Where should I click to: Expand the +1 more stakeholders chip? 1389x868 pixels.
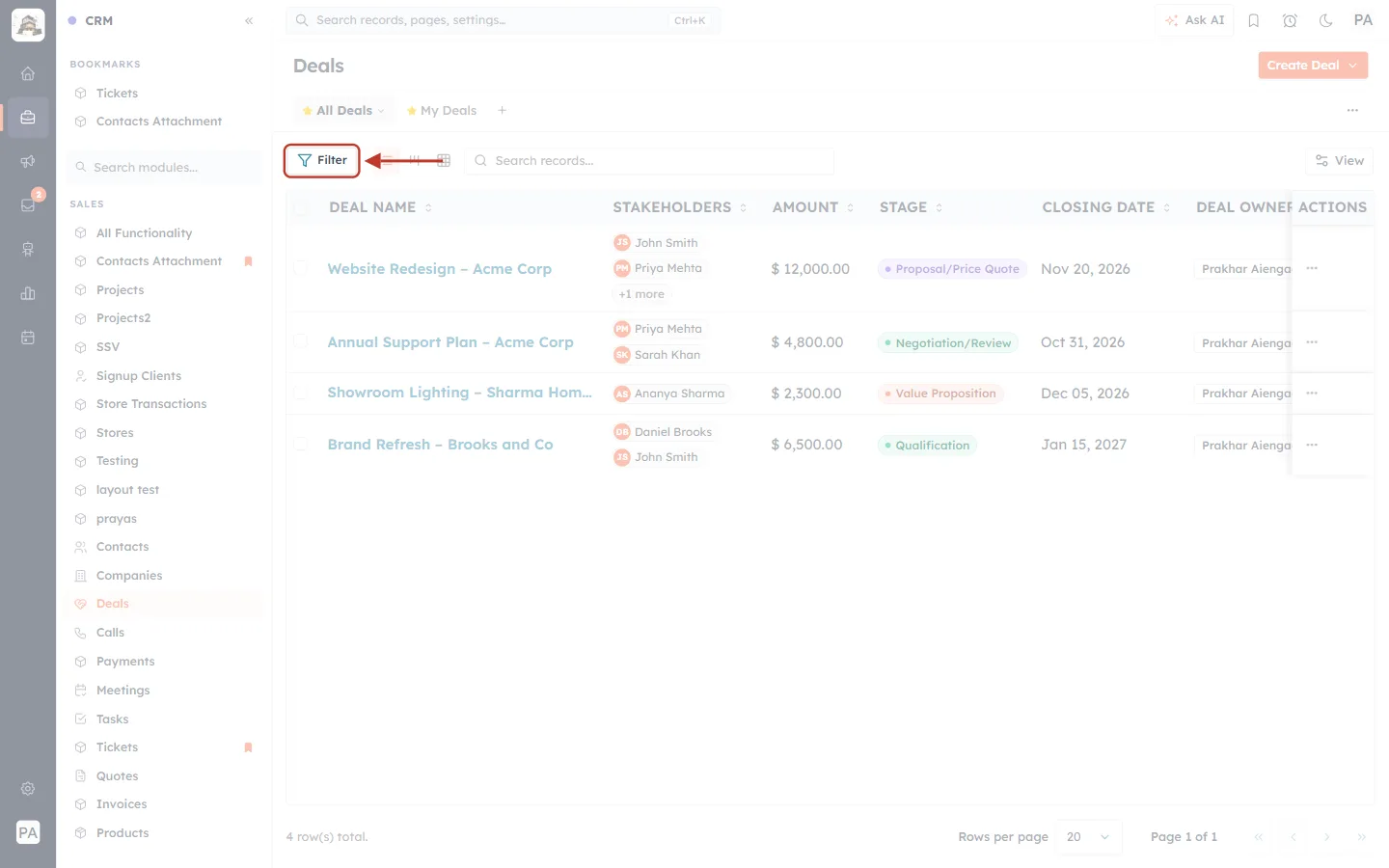641,294
